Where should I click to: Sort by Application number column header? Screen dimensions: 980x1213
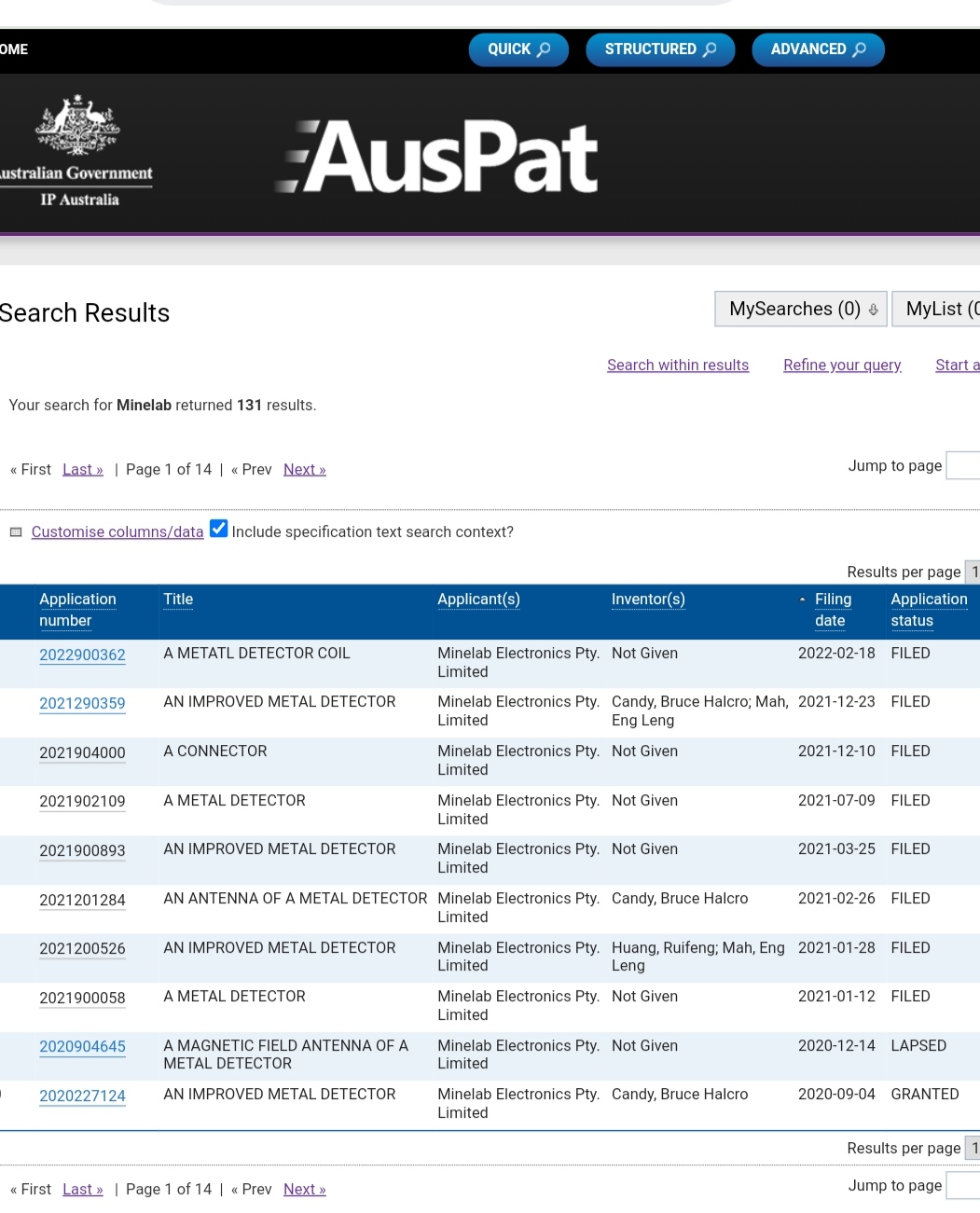(x=77, y=610)
